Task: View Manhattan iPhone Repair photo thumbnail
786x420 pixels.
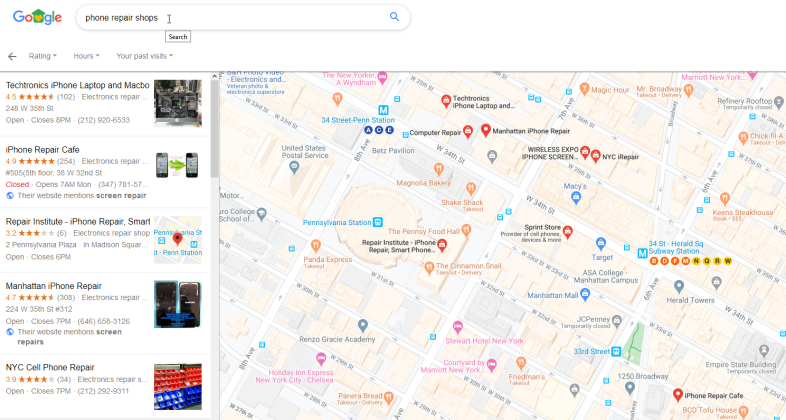Action: click(178, 304)
